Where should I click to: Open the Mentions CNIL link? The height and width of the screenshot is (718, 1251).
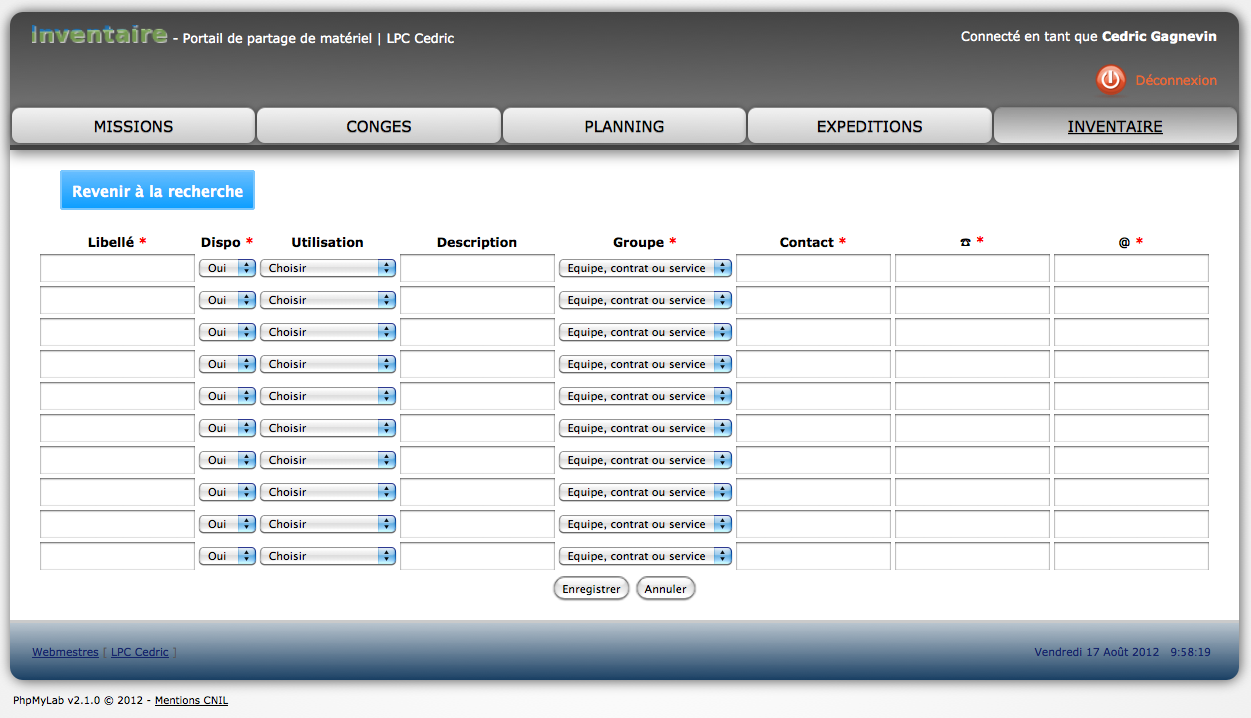[x=191, y=701]
